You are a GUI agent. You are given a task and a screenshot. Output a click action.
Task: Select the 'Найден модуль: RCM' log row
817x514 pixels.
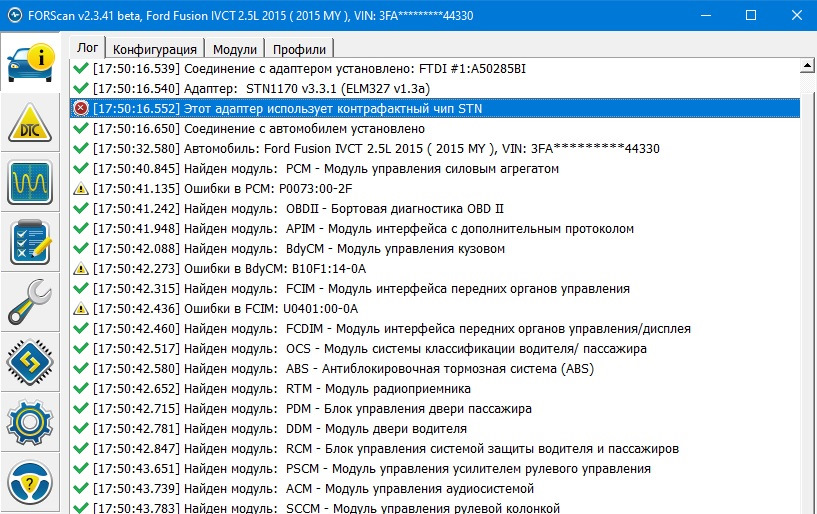click(x=435, y=448)
